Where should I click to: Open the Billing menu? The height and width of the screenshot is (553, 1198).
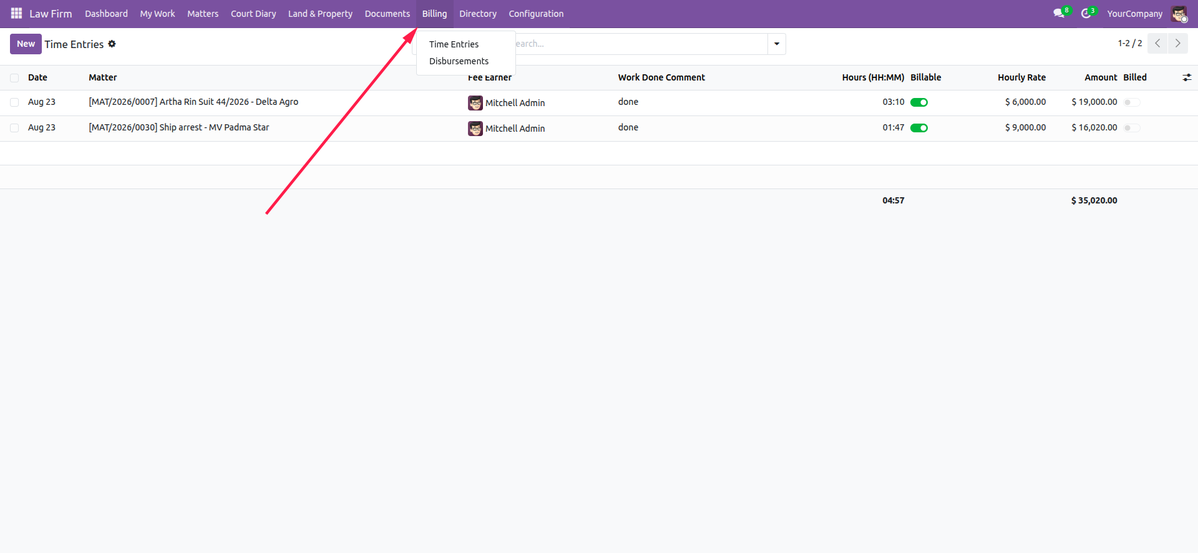tap(435, 14)
